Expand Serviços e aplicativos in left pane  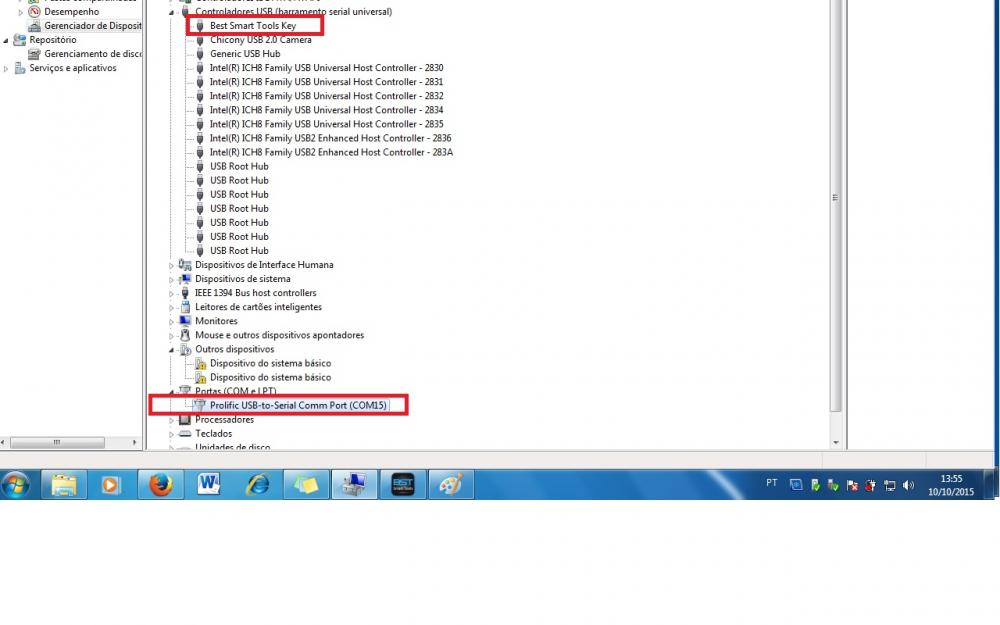click(6, 68)
